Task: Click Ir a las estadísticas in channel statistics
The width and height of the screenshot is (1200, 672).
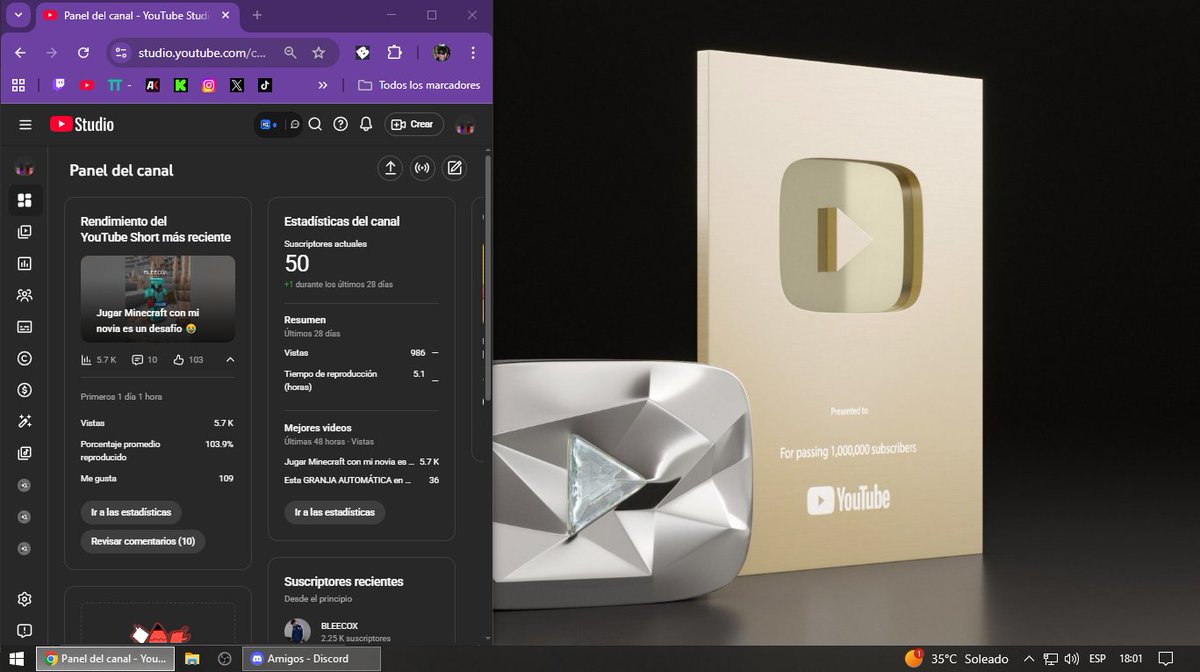Action: [x=335, y=512]
